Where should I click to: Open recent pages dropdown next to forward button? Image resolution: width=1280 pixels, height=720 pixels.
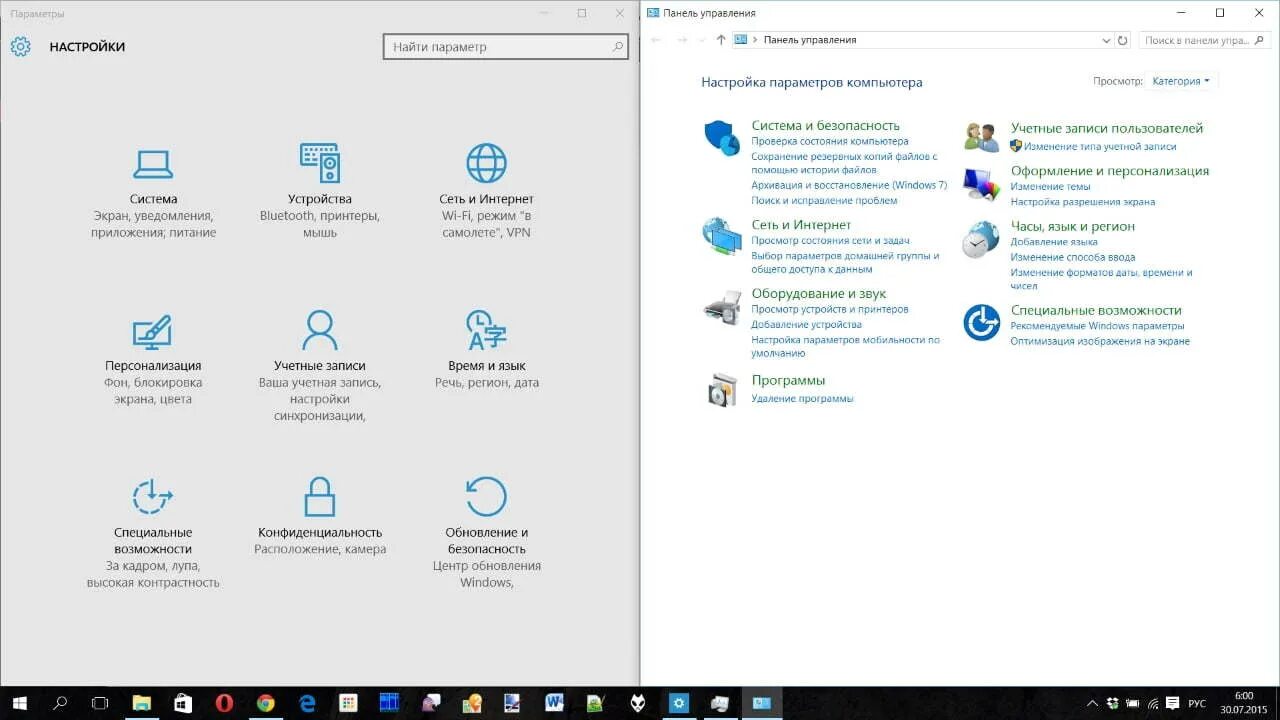click(701, 40)
